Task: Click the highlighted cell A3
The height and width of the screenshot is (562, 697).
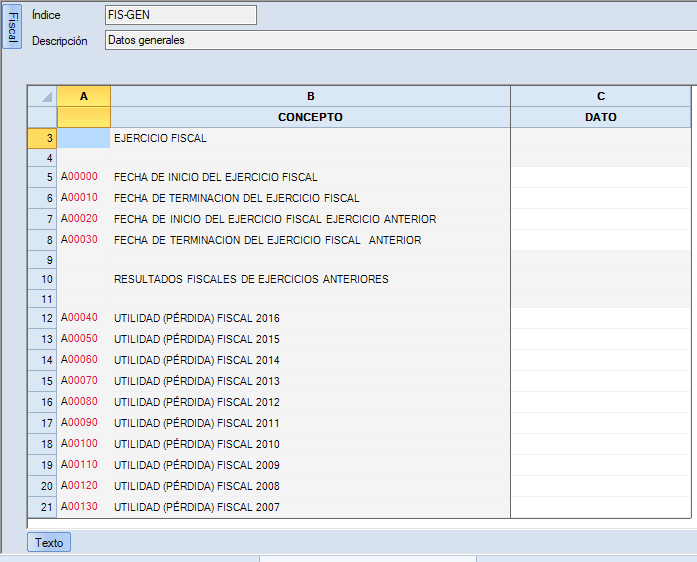Action: point(84,138)
